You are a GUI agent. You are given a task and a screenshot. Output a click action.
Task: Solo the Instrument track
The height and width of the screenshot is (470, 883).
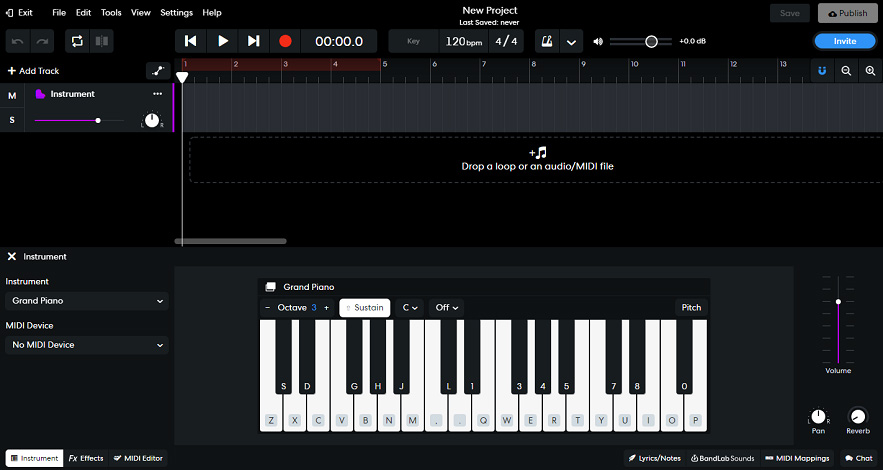[x=12, y=120]
